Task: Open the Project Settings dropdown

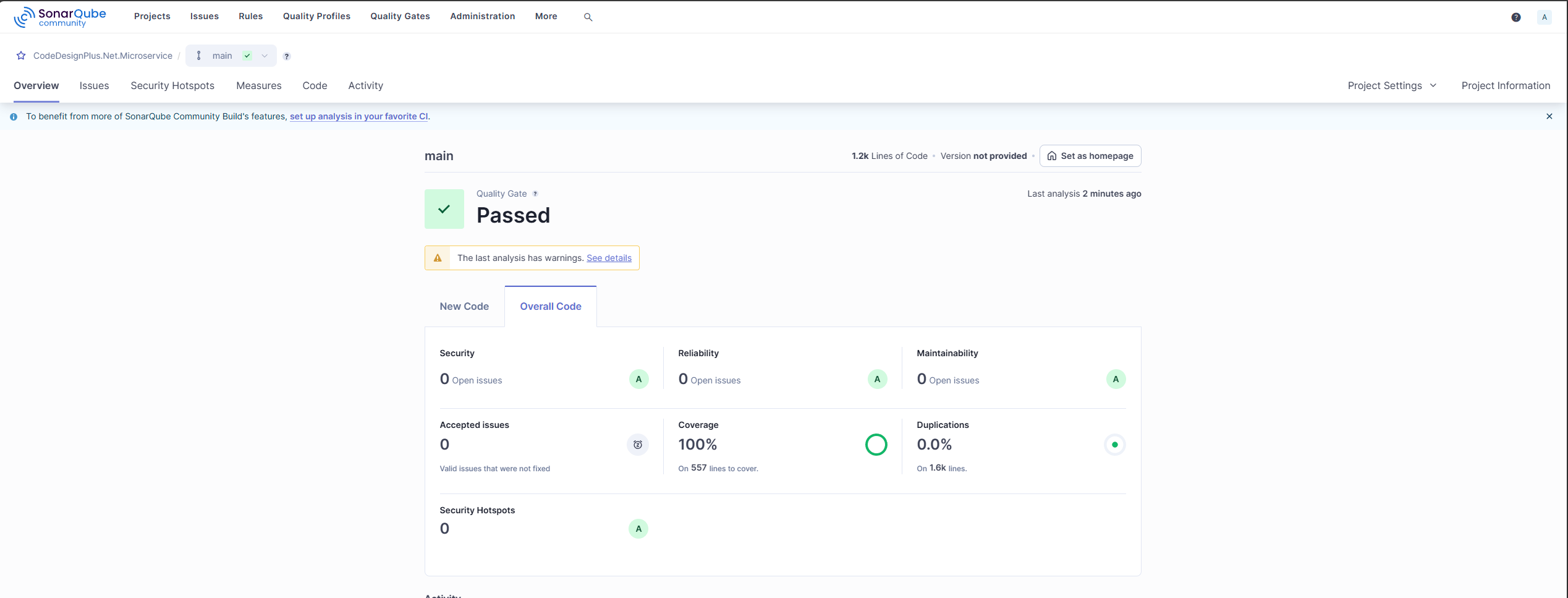Action: click(1392, 86)
